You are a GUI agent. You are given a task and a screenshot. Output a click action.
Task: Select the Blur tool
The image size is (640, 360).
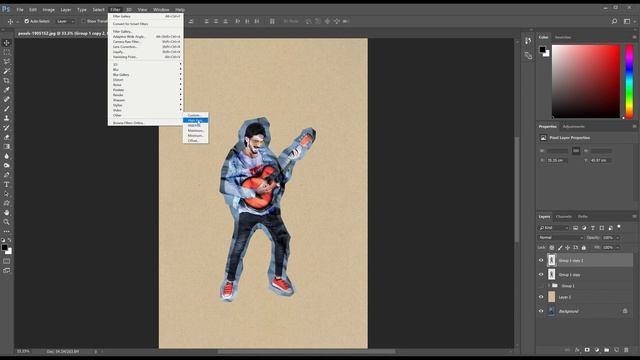[7, 156]
